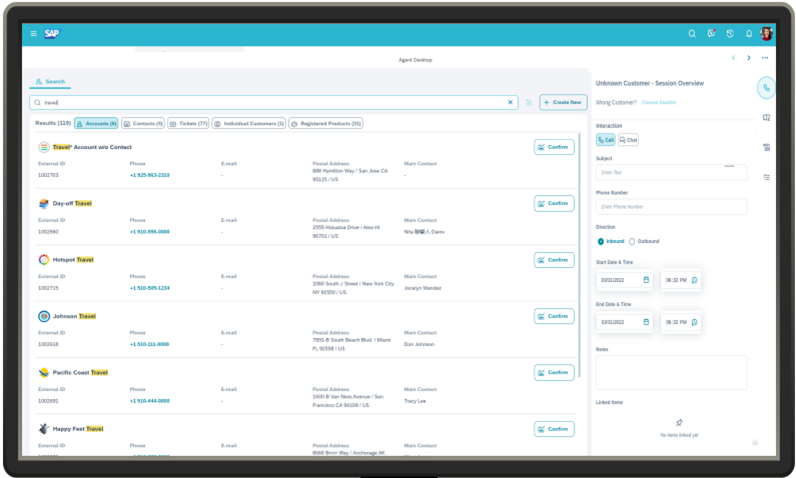The image size is (796, 478).
Task: Open the user profile avatar
Action: (766, 33)
